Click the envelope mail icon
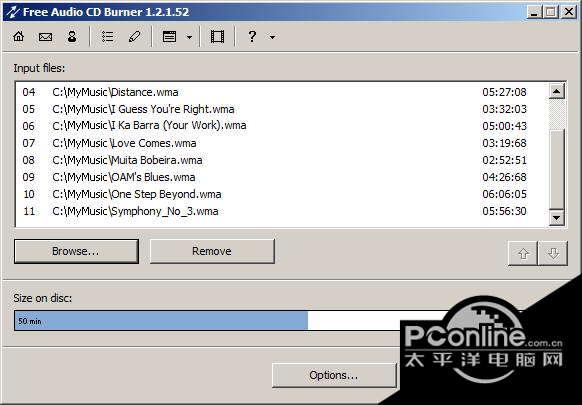The height and width of the screenshot is (405, 582). [x=45, y=36]
